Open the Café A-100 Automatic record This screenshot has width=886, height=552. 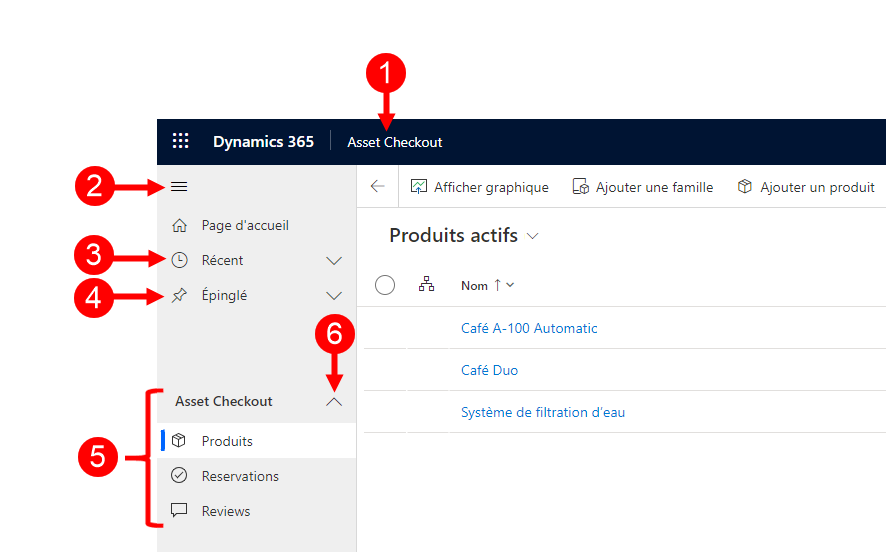[529, 328]
